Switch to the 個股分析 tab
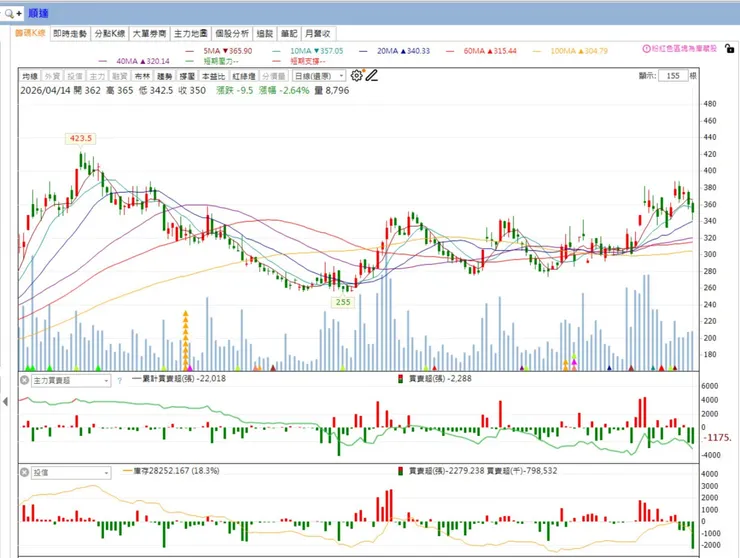The height and width of the screenshot is (558, 740). 232,34
